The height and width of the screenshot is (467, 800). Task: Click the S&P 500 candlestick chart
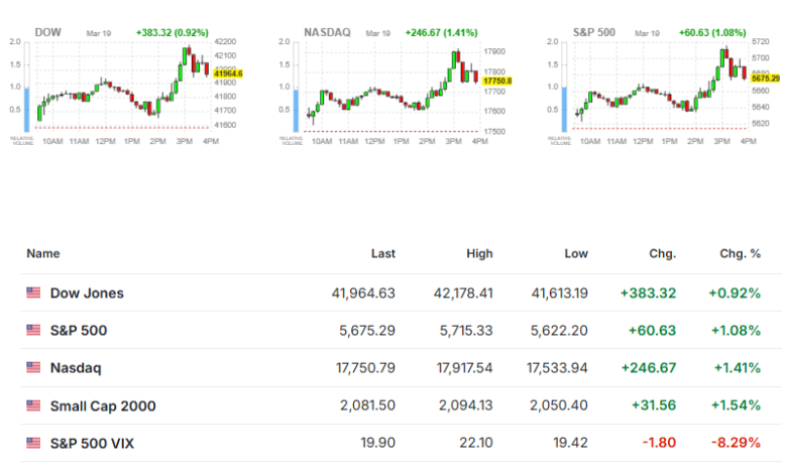(661, 86)
